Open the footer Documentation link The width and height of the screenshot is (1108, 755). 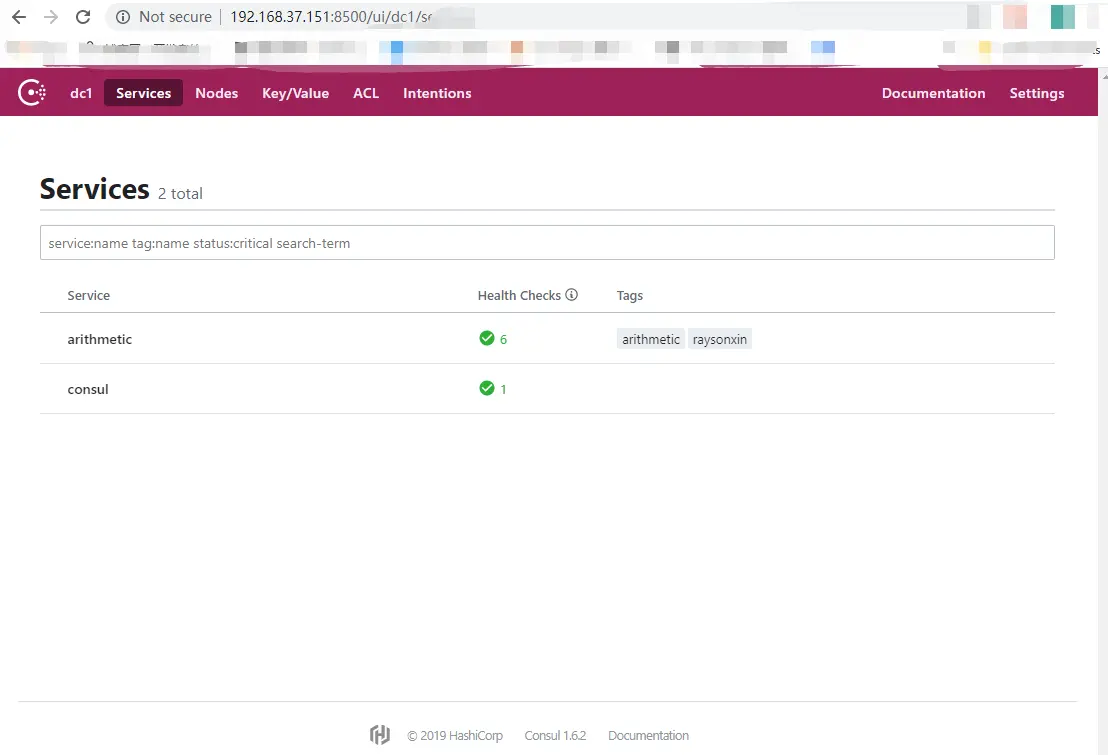tap(648, 735)
